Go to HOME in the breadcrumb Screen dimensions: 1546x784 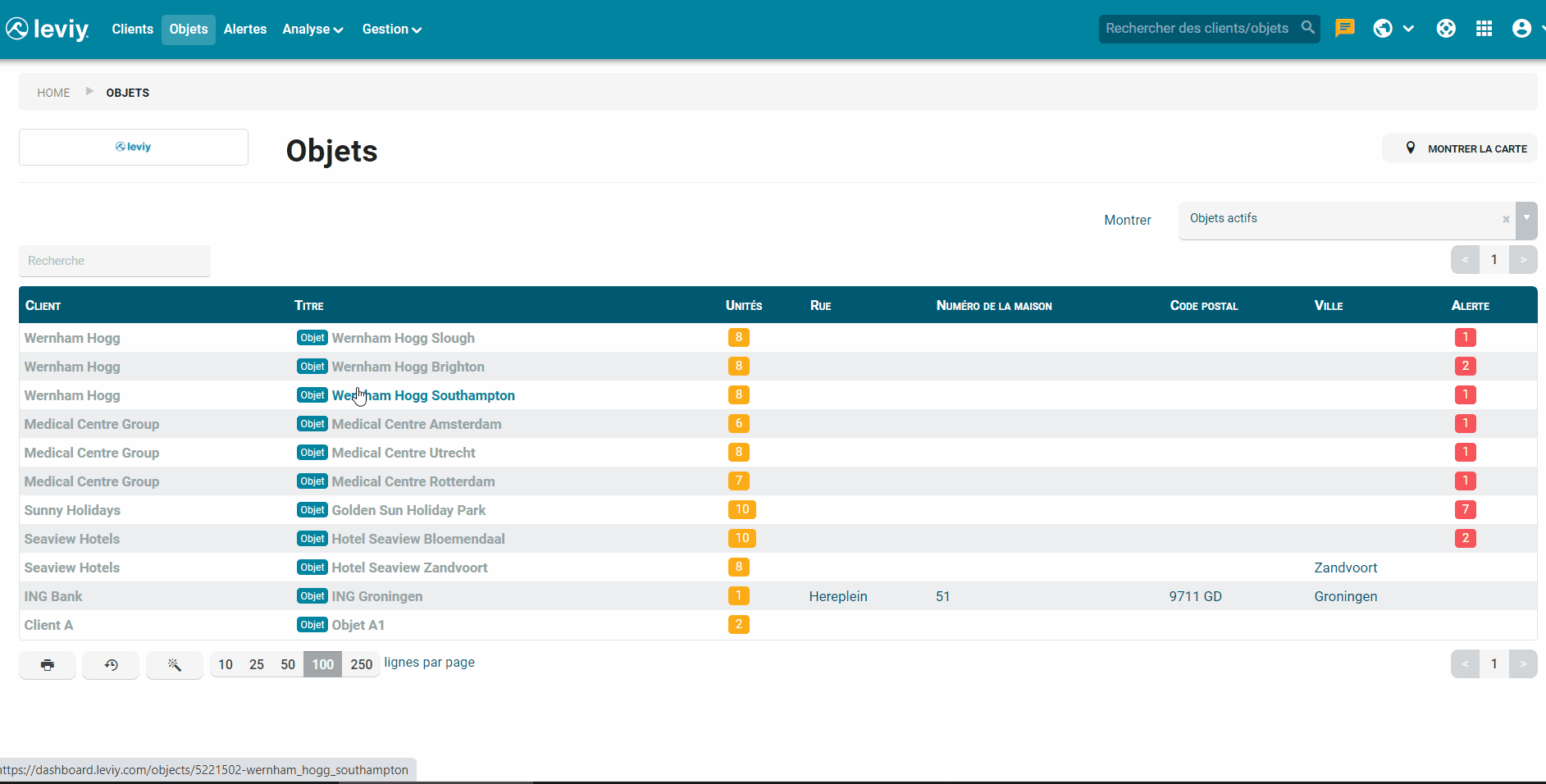tap(53, 93)
